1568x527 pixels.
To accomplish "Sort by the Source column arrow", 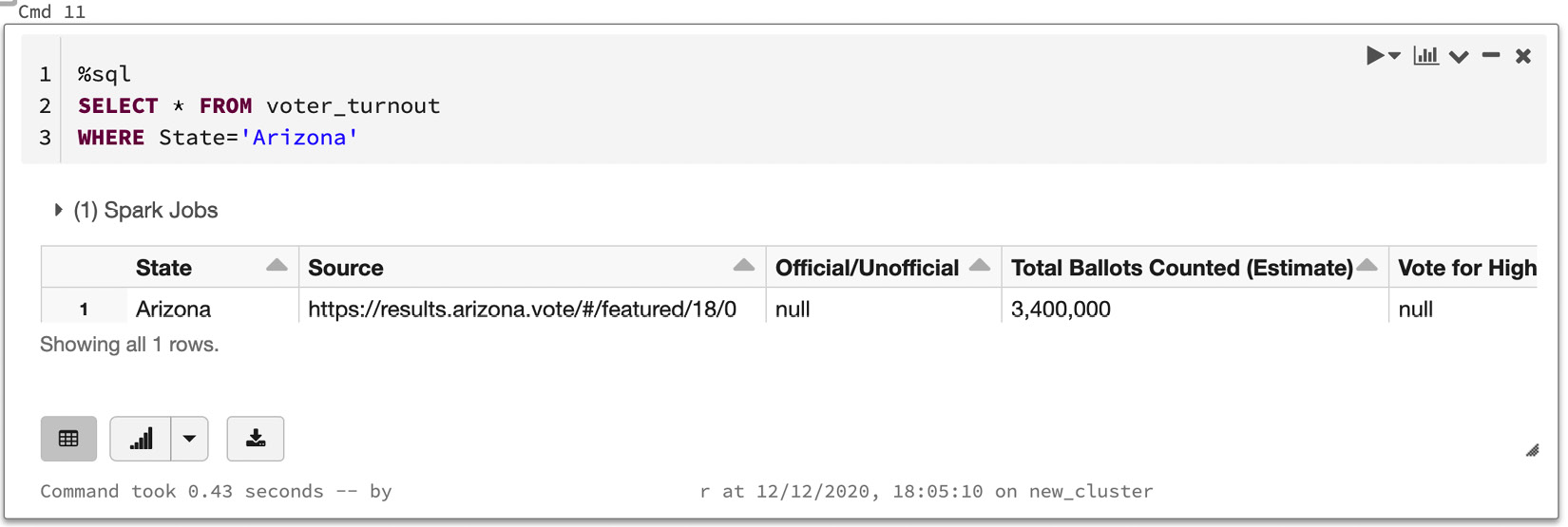I will (744, 265).
